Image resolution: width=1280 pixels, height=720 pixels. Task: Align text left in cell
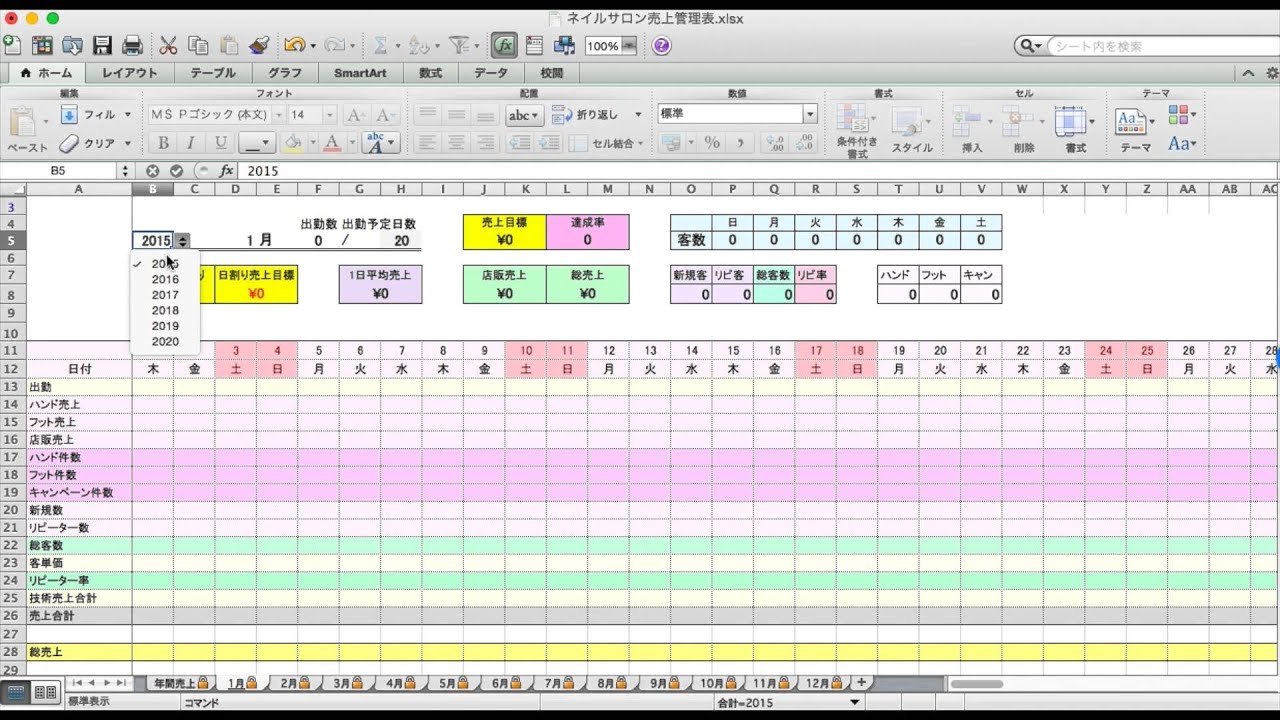pyautogui.click(x=428, y=143)
